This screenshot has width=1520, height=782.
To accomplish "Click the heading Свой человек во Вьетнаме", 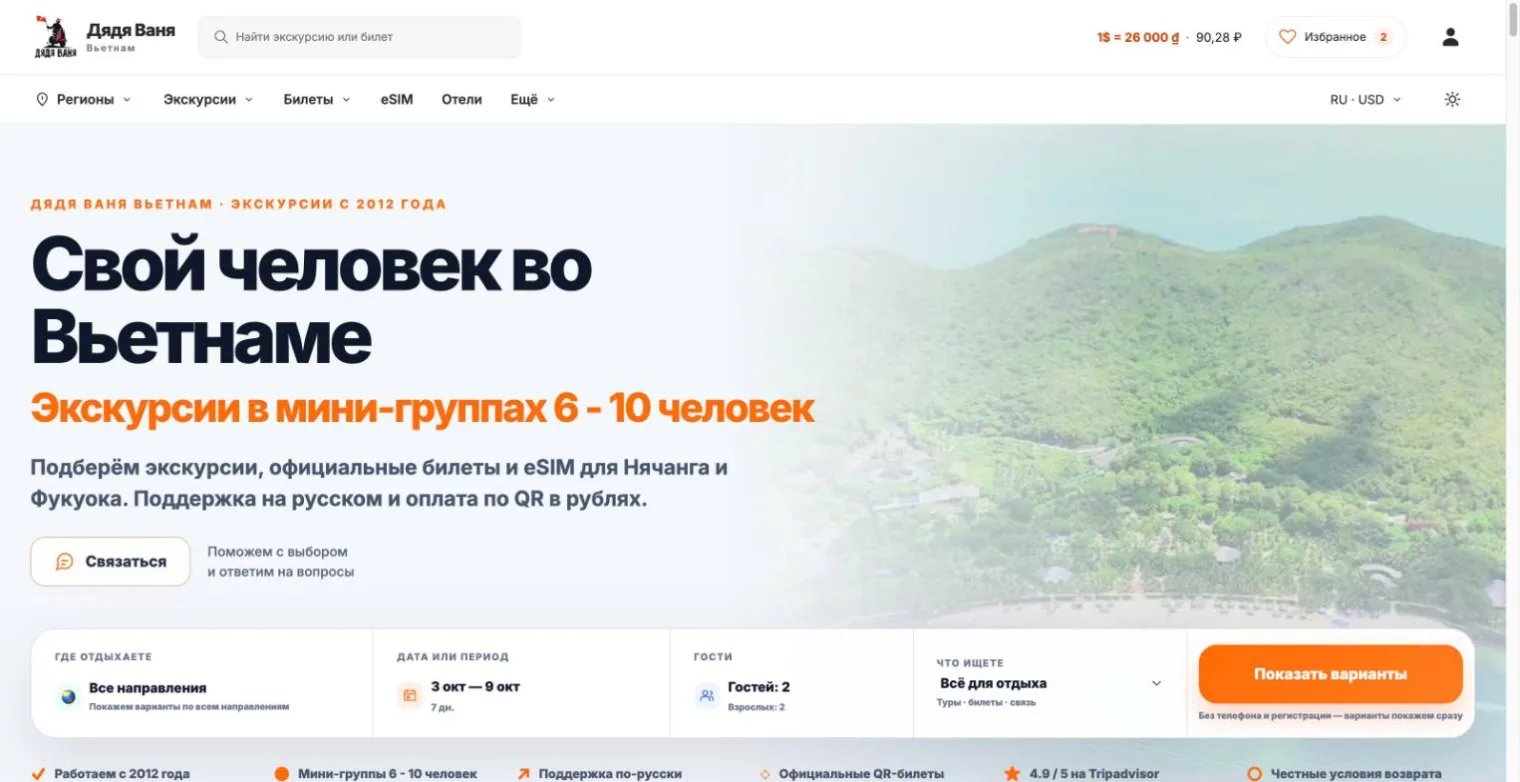I will (311, 302).
